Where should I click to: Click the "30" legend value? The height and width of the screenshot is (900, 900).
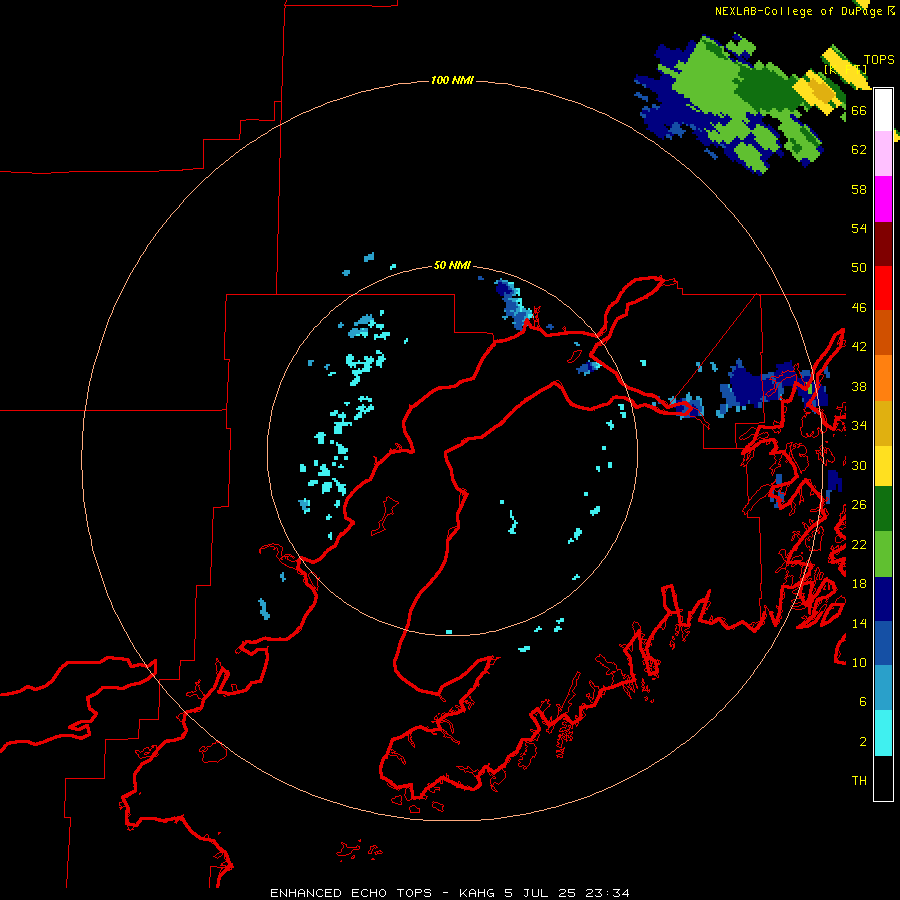tap(859, 465)
